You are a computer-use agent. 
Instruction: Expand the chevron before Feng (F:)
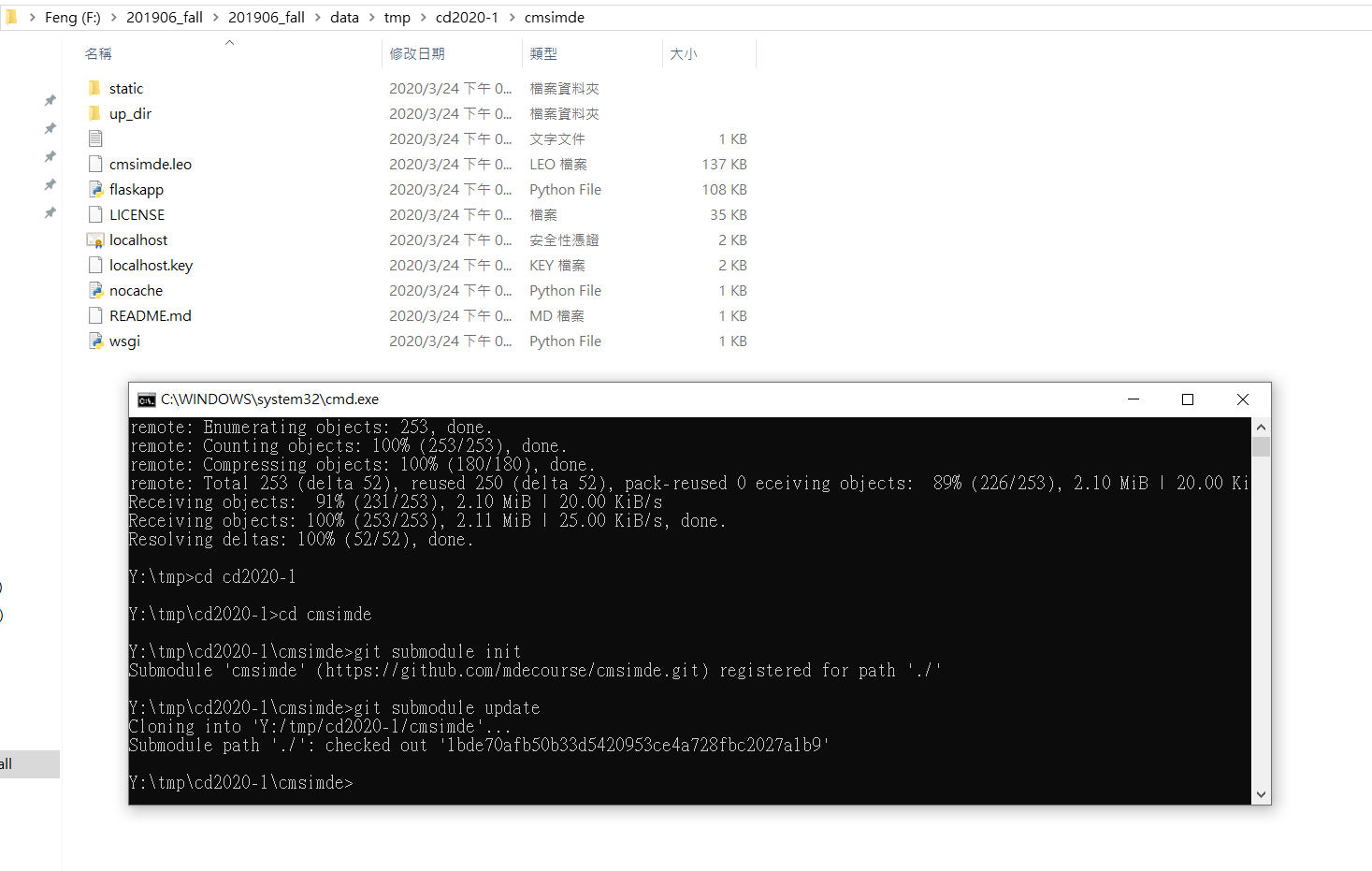pyautogui.click(x=32, y=18)
